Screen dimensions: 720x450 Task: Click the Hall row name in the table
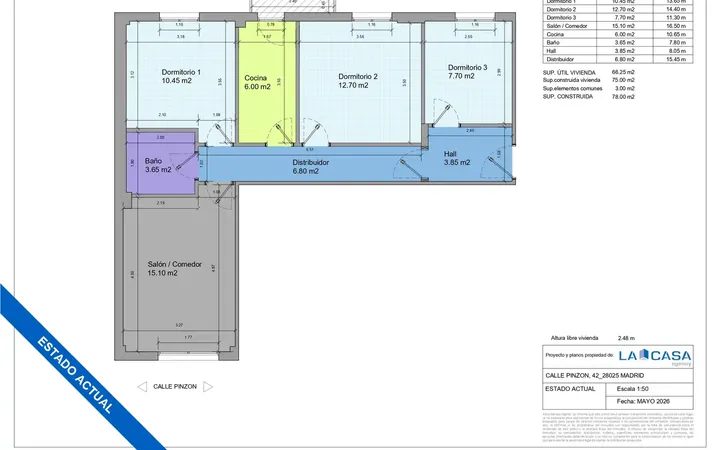coord(551,51)
